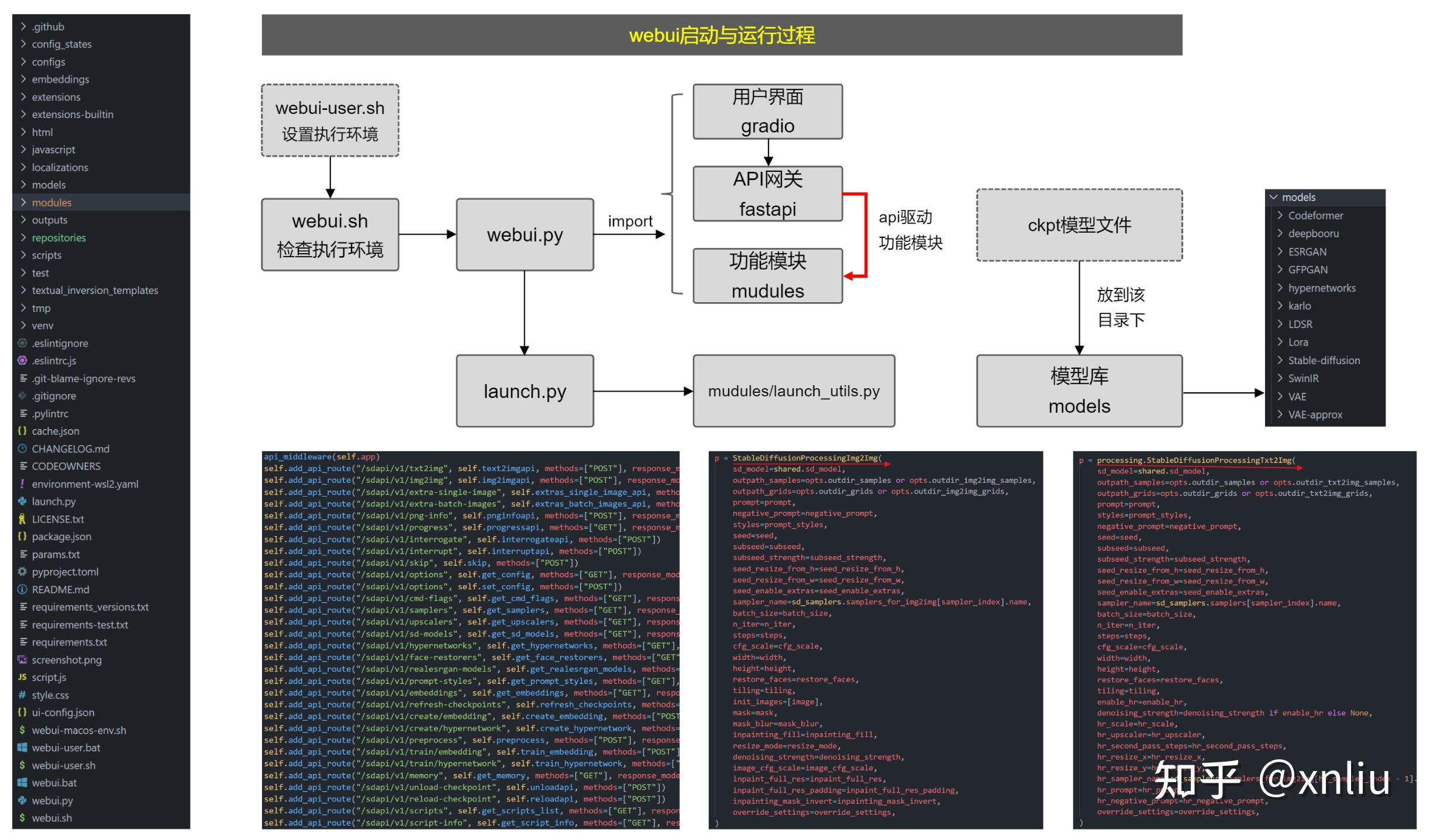Click the hash icon next to style.css

(22, 695)
